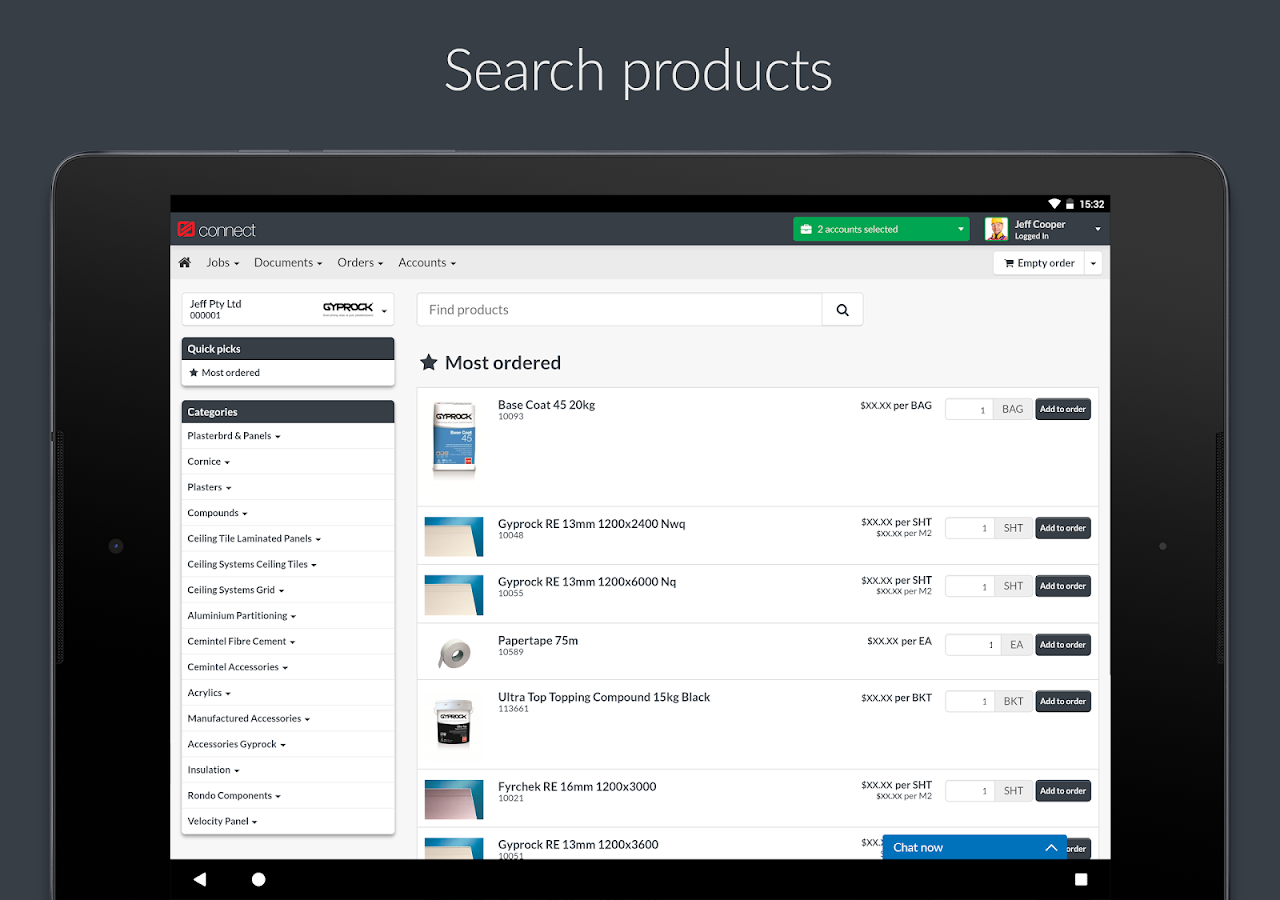
Task: Click the Find products search field
Action: point(619,310)
